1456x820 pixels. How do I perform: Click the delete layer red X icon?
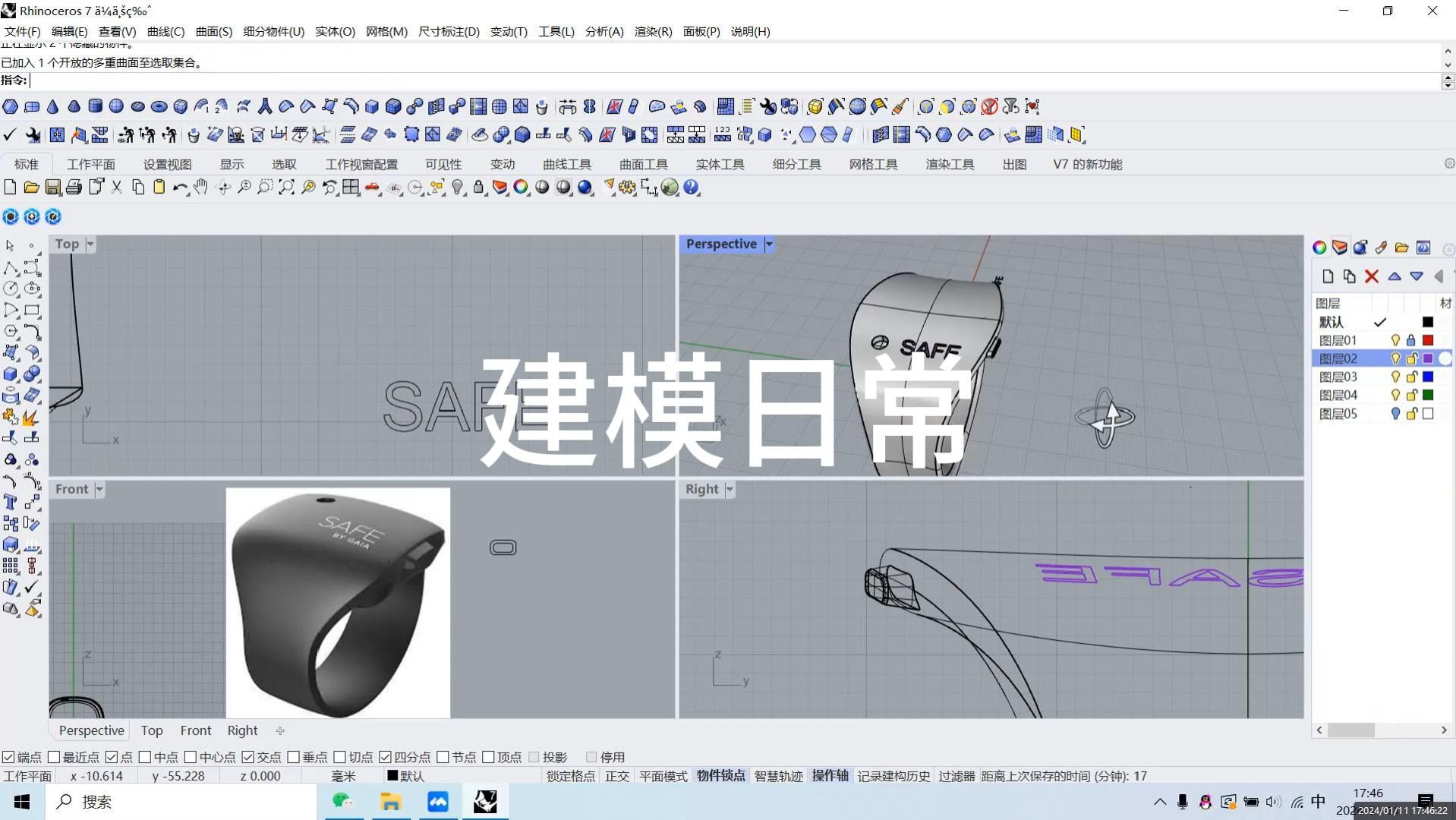(x=1372, y=276)
